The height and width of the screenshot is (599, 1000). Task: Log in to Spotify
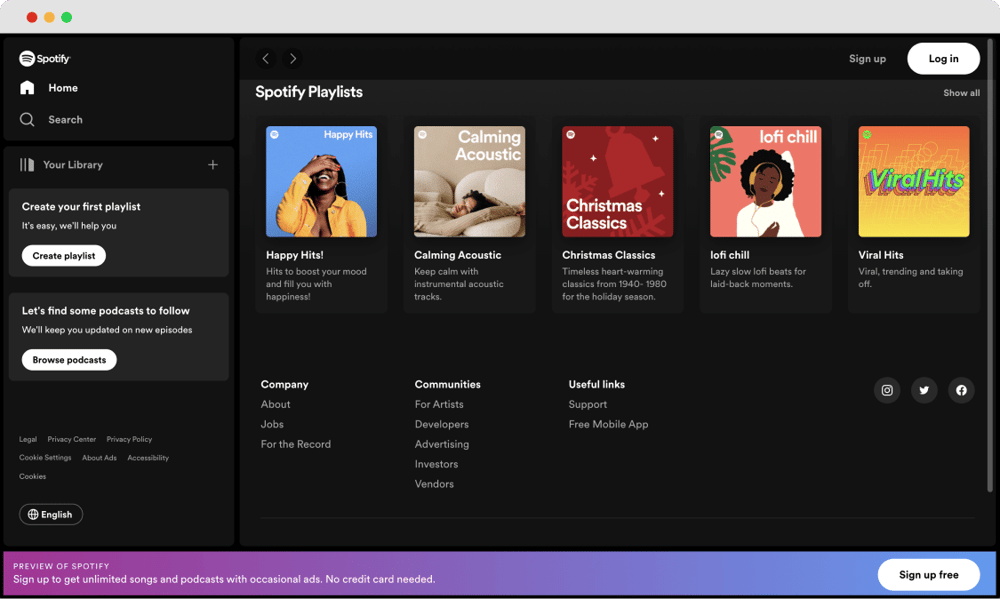tap(943, 58)
